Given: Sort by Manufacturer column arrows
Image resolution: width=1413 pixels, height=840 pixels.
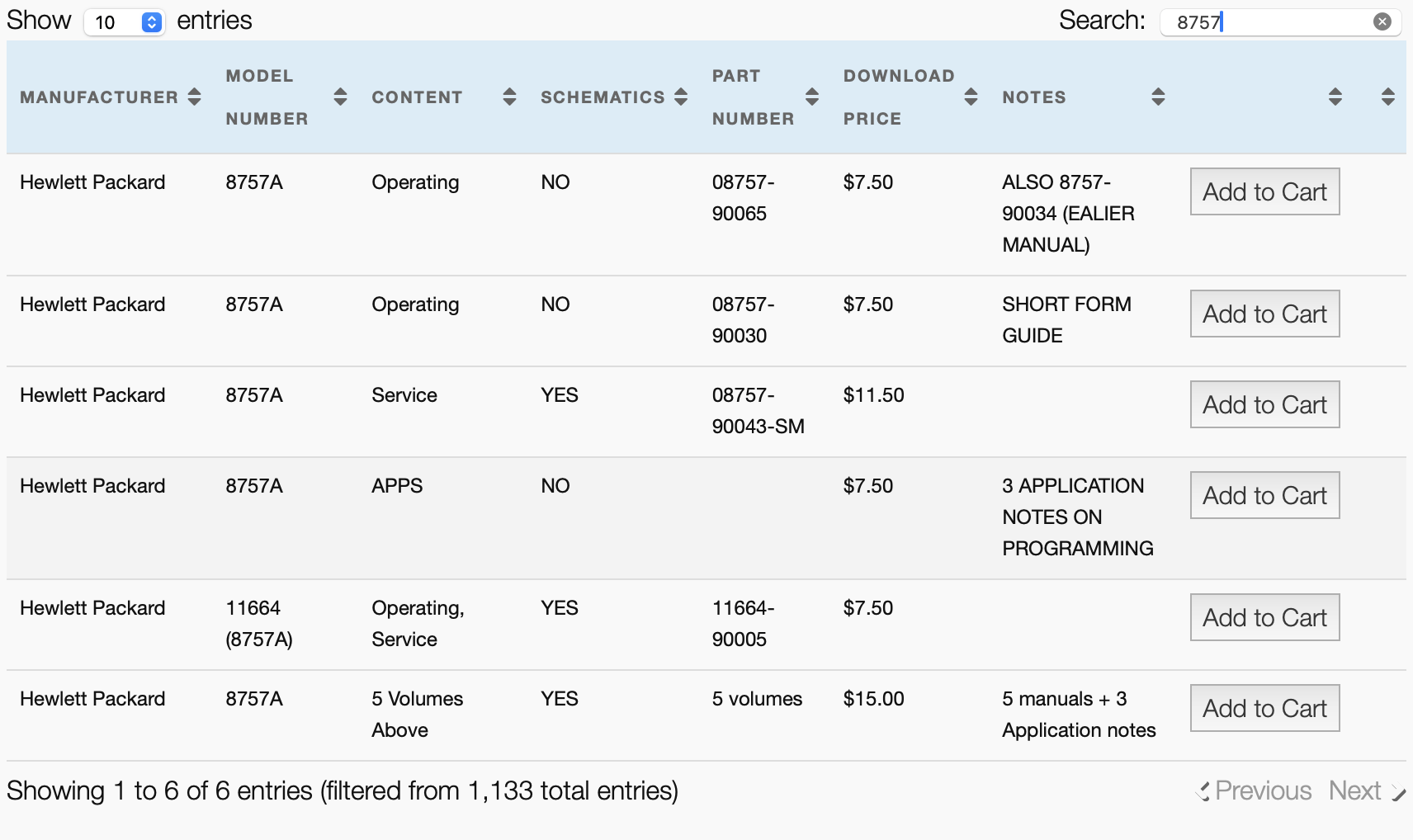Looking at the screenshot, I should click(195, 97).
